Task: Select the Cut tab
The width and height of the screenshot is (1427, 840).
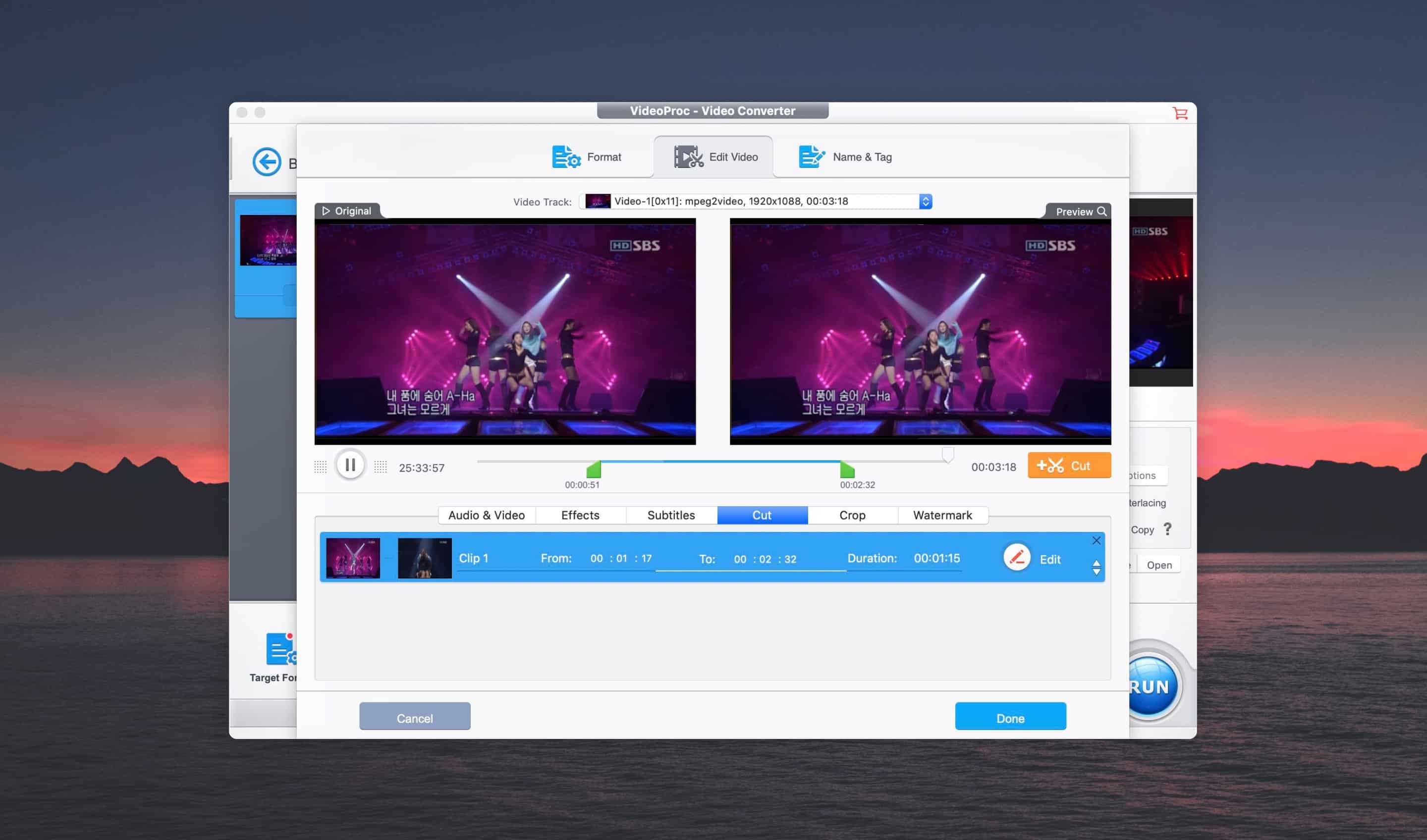Action: pos(762,515)
